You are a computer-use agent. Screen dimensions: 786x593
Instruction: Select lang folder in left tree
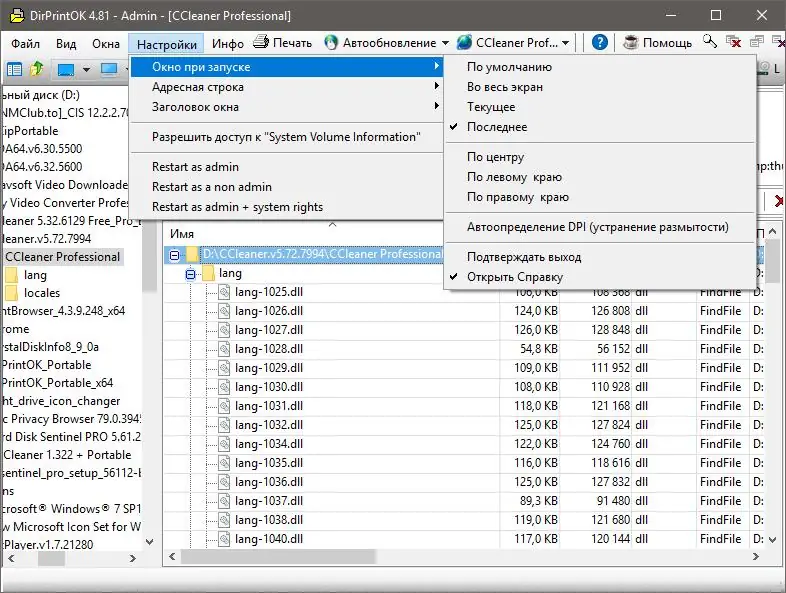pos(35,275)
